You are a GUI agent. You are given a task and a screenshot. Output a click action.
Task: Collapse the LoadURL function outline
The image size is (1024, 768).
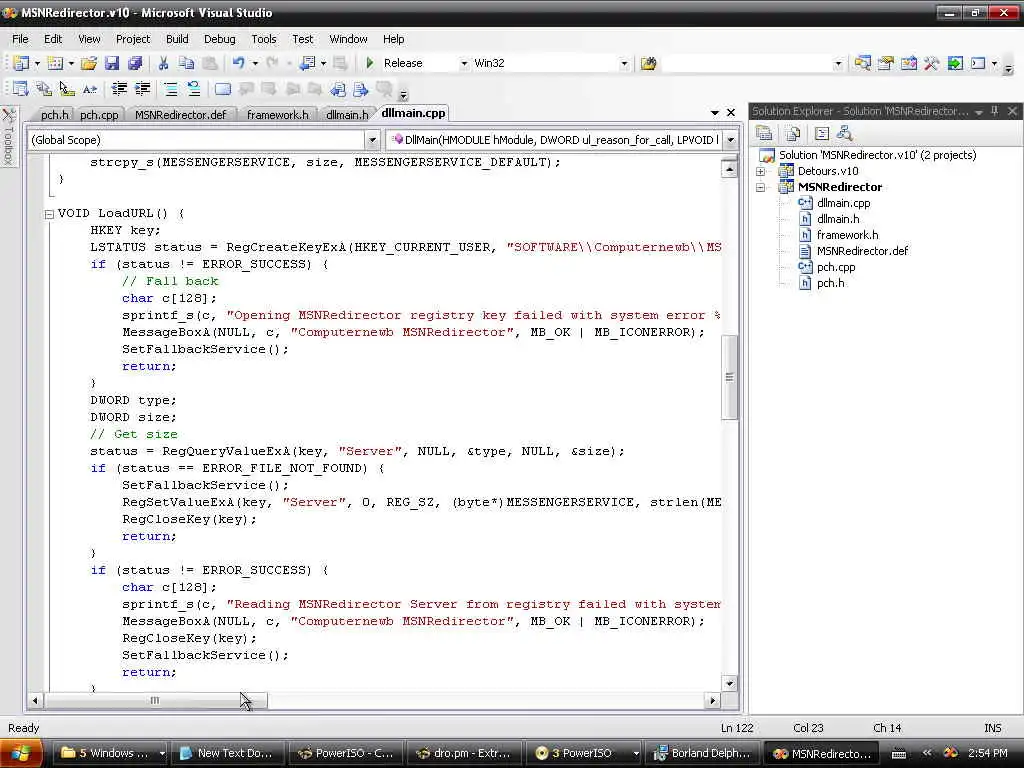pos(49,214)
